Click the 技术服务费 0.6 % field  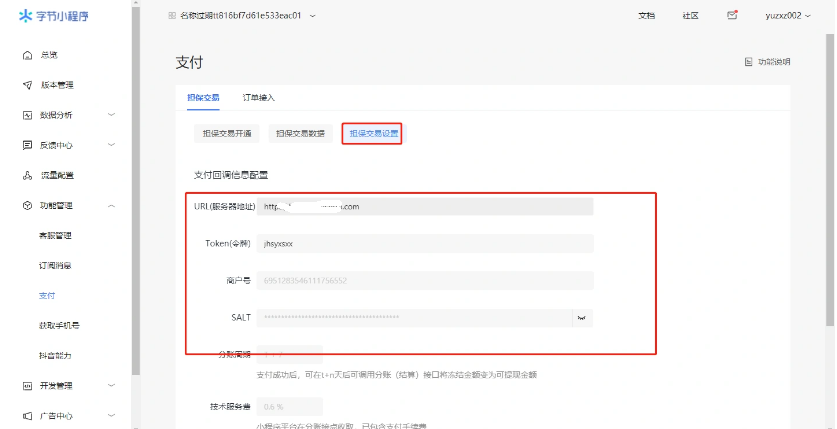[x=290, y=407]
